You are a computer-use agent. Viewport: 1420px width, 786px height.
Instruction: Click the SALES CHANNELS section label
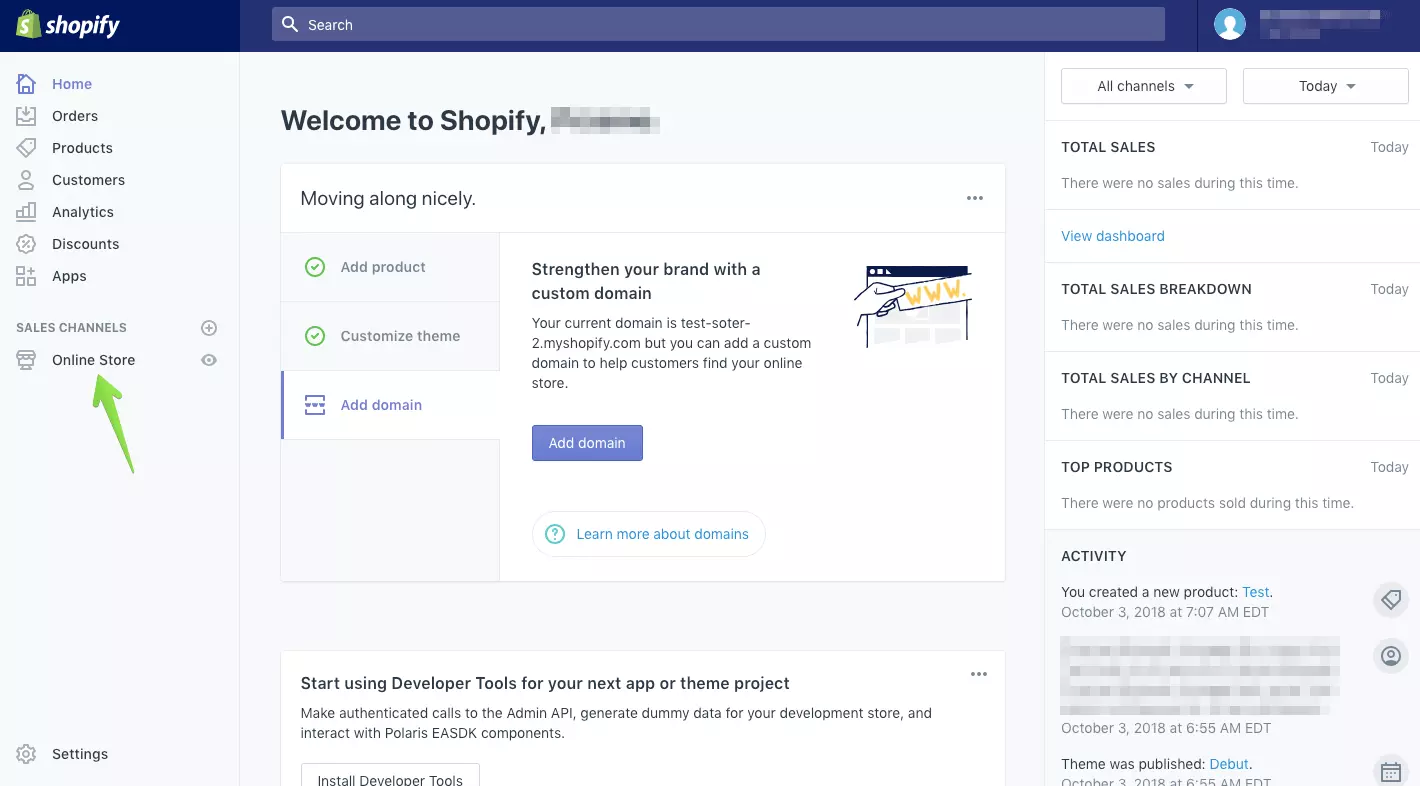pyautogui.click(x=71, y=328)
